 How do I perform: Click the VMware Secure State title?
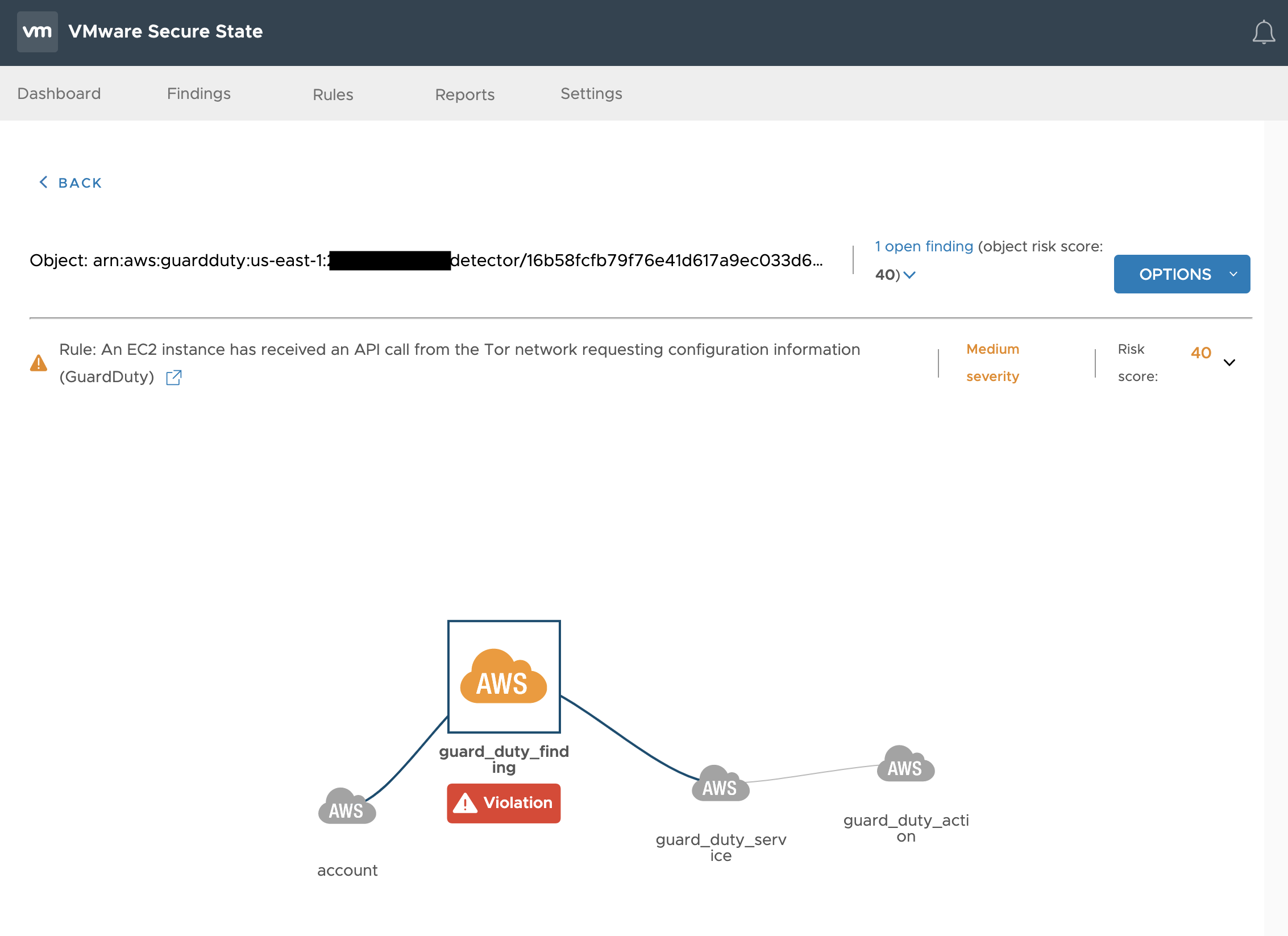[165, 31]
